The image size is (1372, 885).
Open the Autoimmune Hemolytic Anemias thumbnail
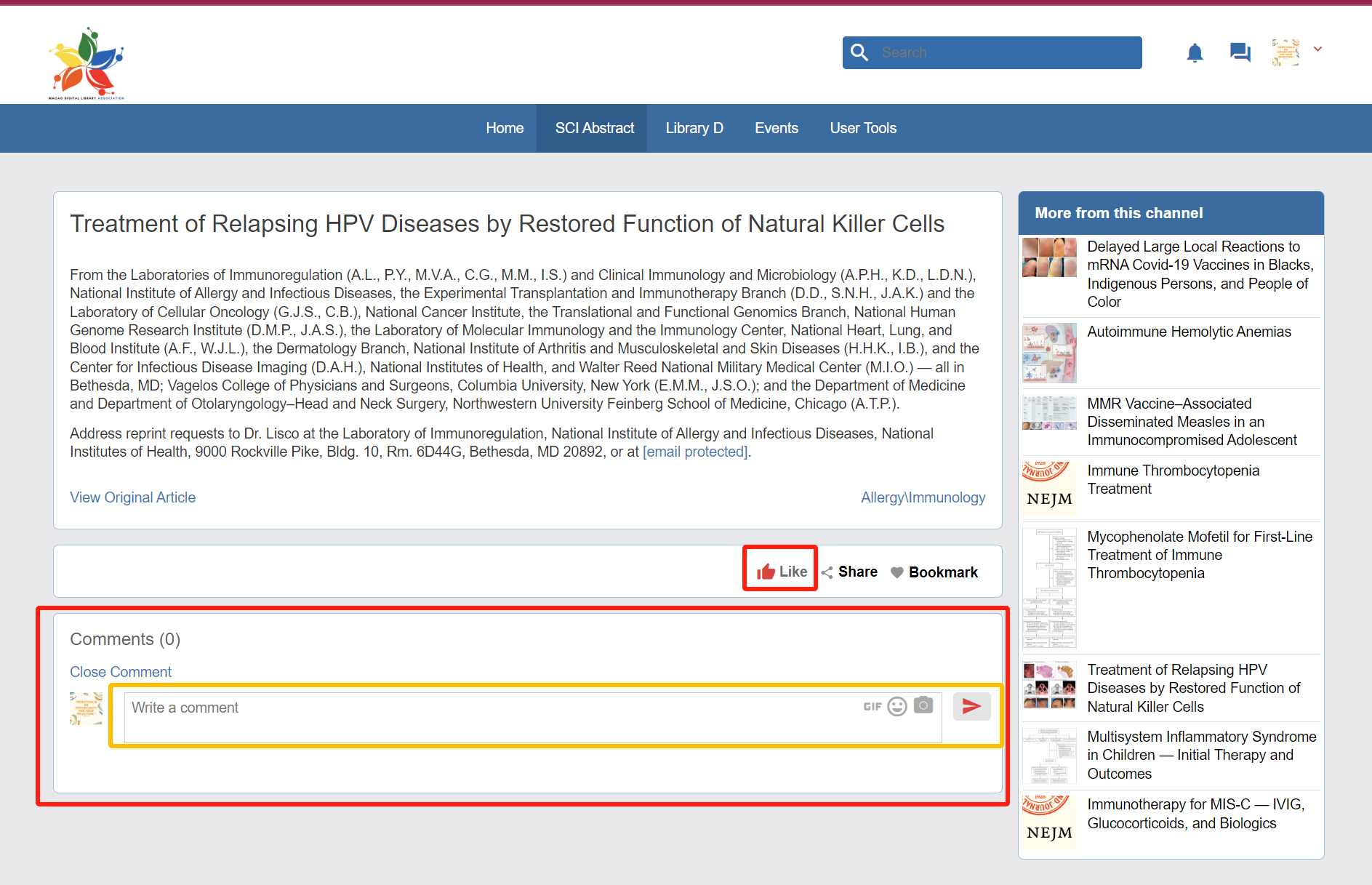coord(1049,353)
